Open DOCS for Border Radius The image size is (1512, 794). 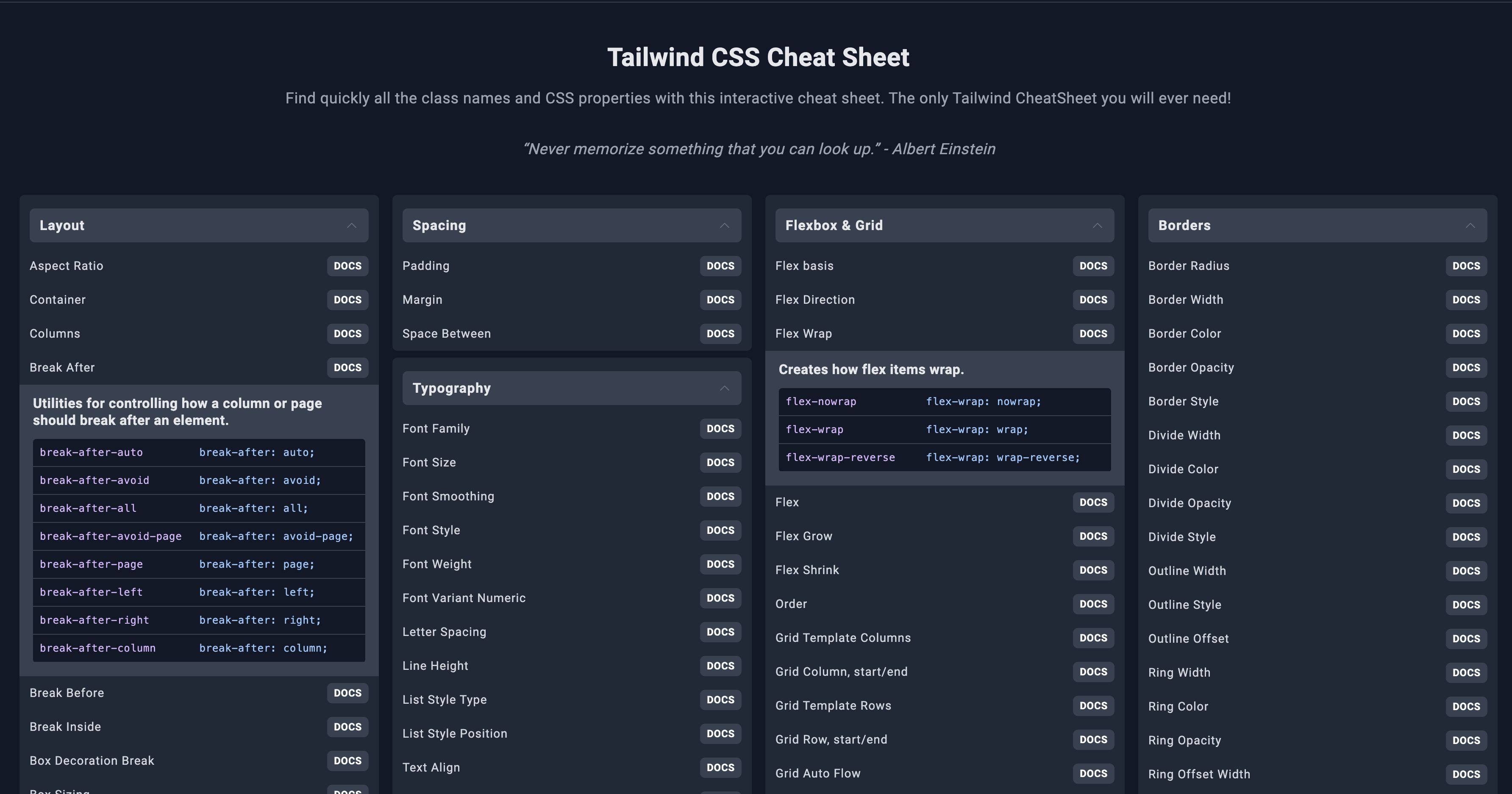tap(1466, 266)
